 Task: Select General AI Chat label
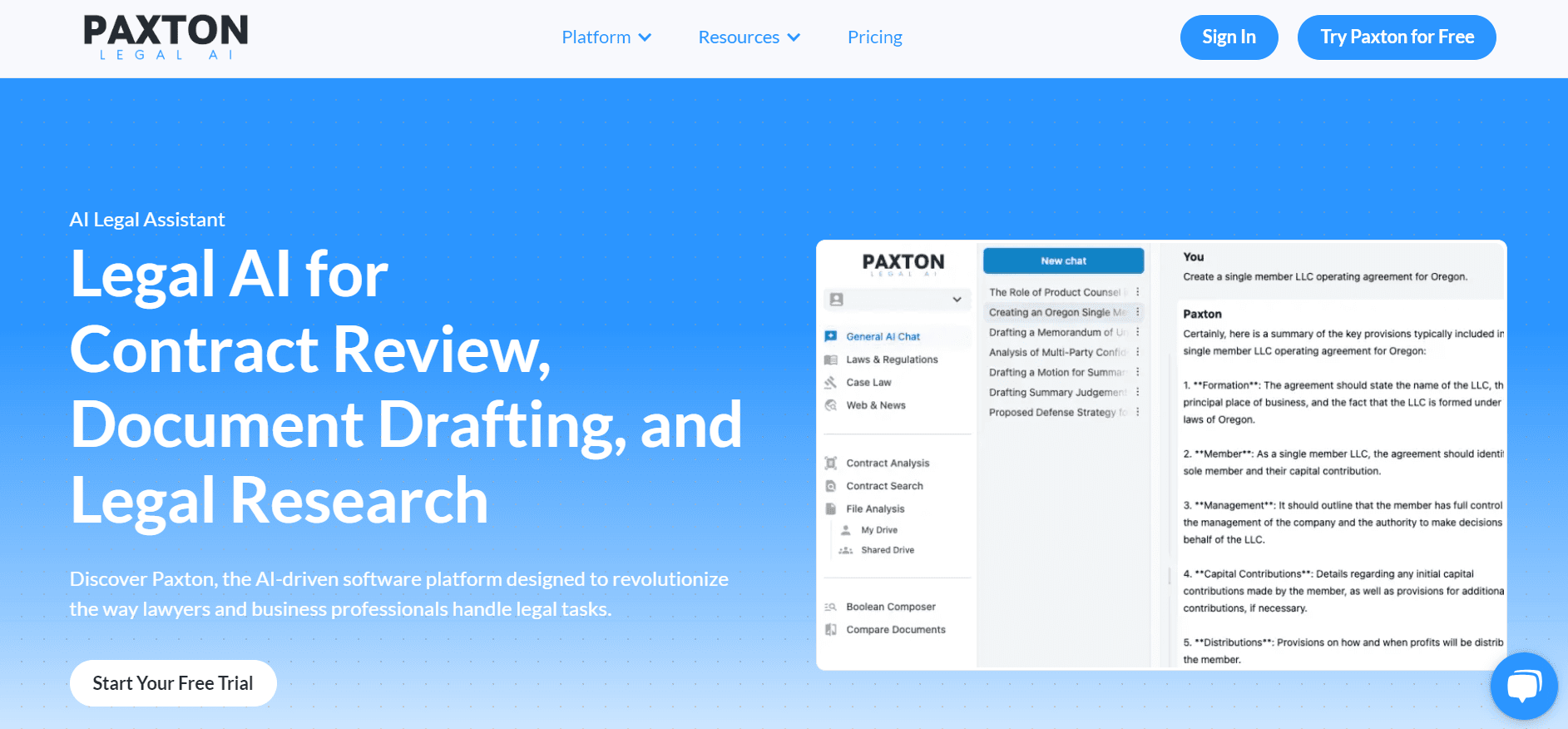883,336
